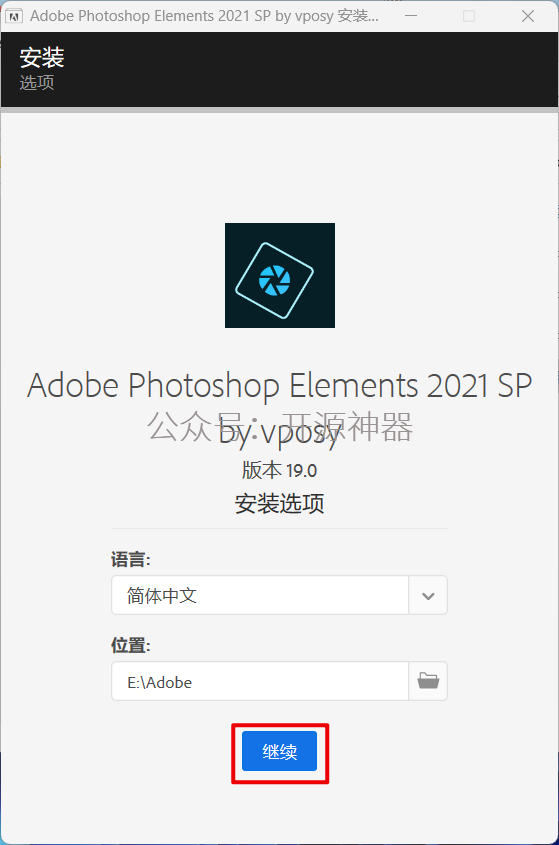Click the 位置 label
Screen dimensions: 559x845
pos(131,645)
